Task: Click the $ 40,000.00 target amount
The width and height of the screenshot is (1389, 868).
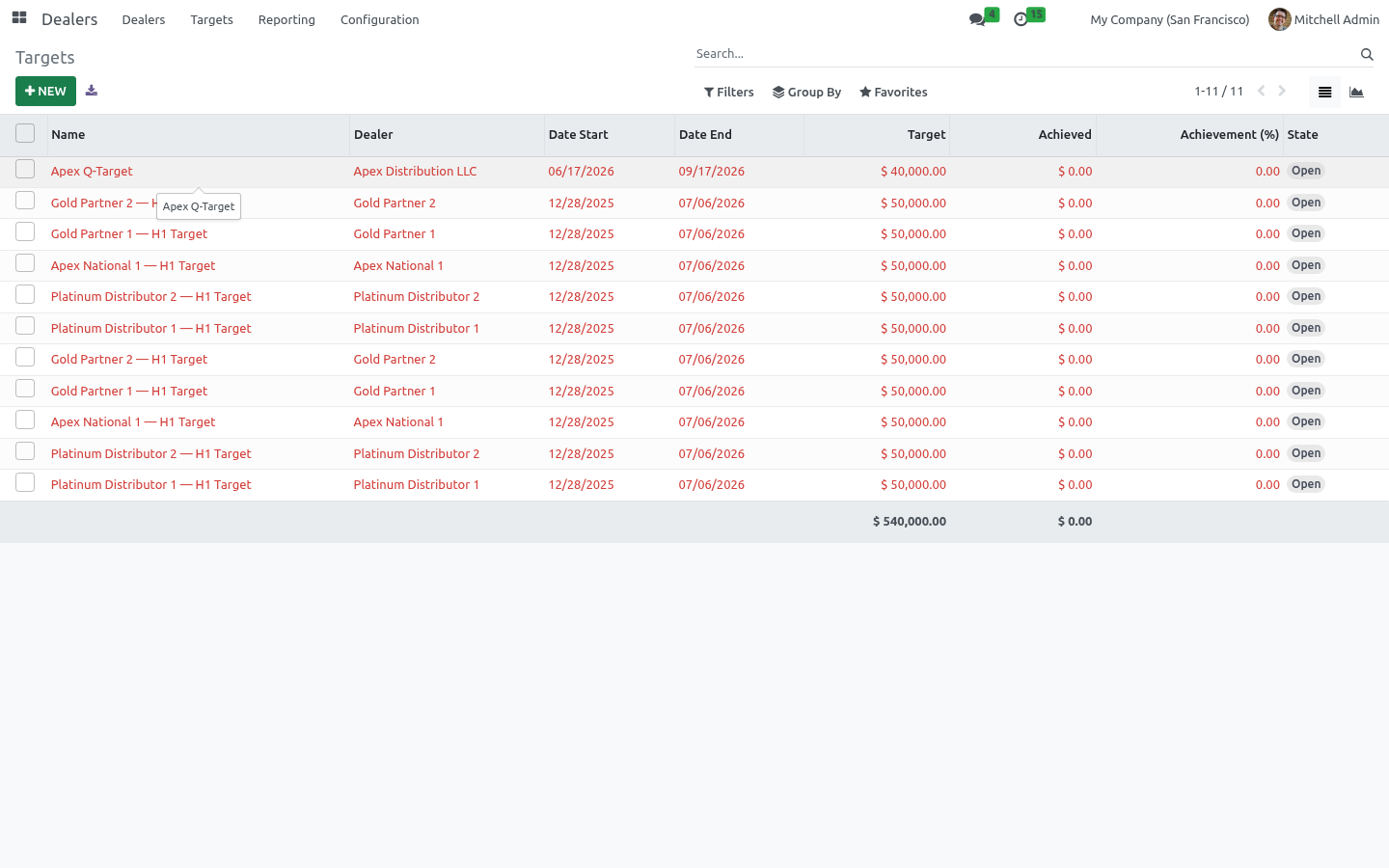Action: pos(913,172)
